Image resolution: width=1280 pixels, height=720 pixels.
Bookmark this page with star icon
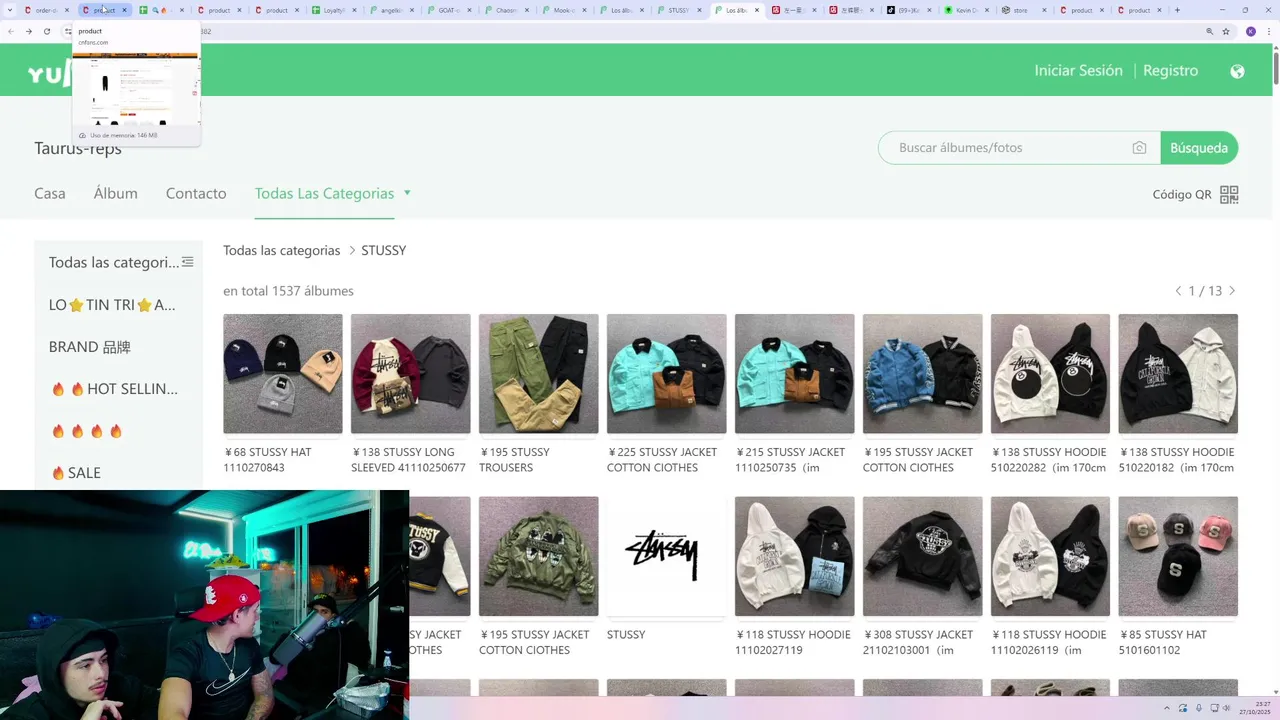coord(1226,31)
